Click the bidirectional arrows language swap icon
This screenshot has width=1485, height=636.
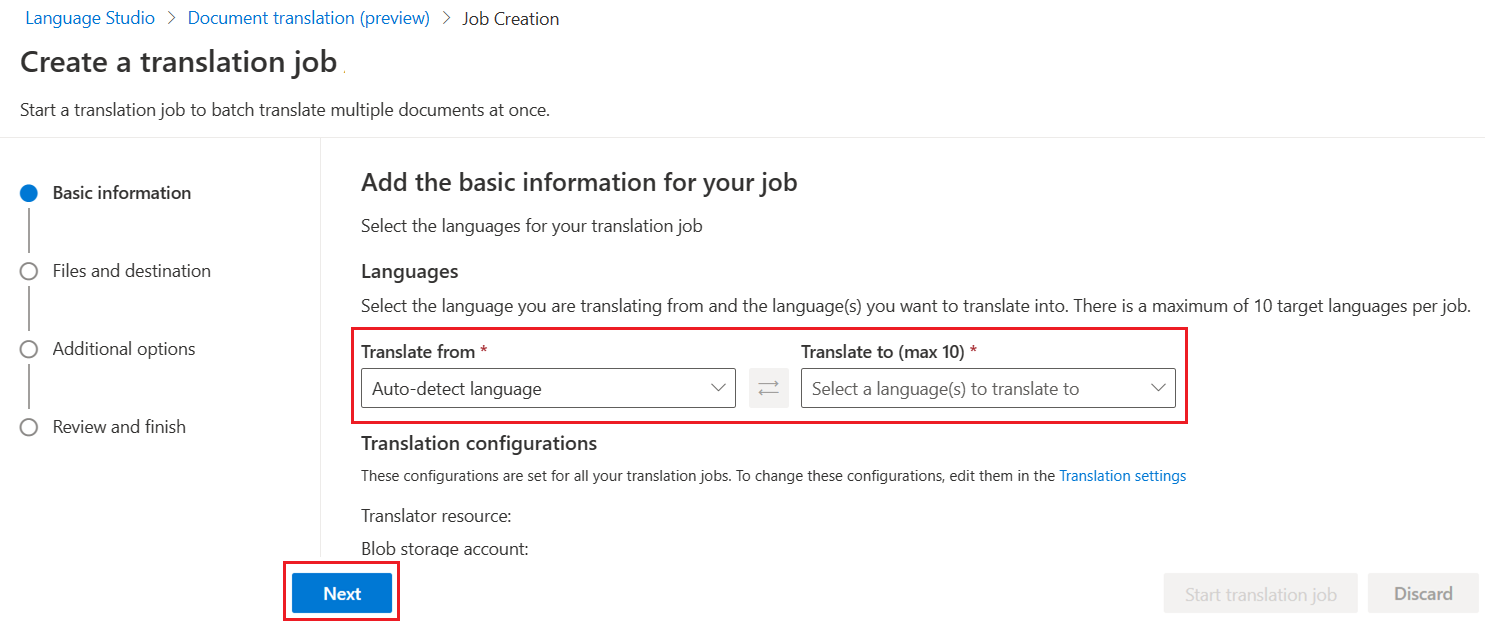click(x=768, y=388)
